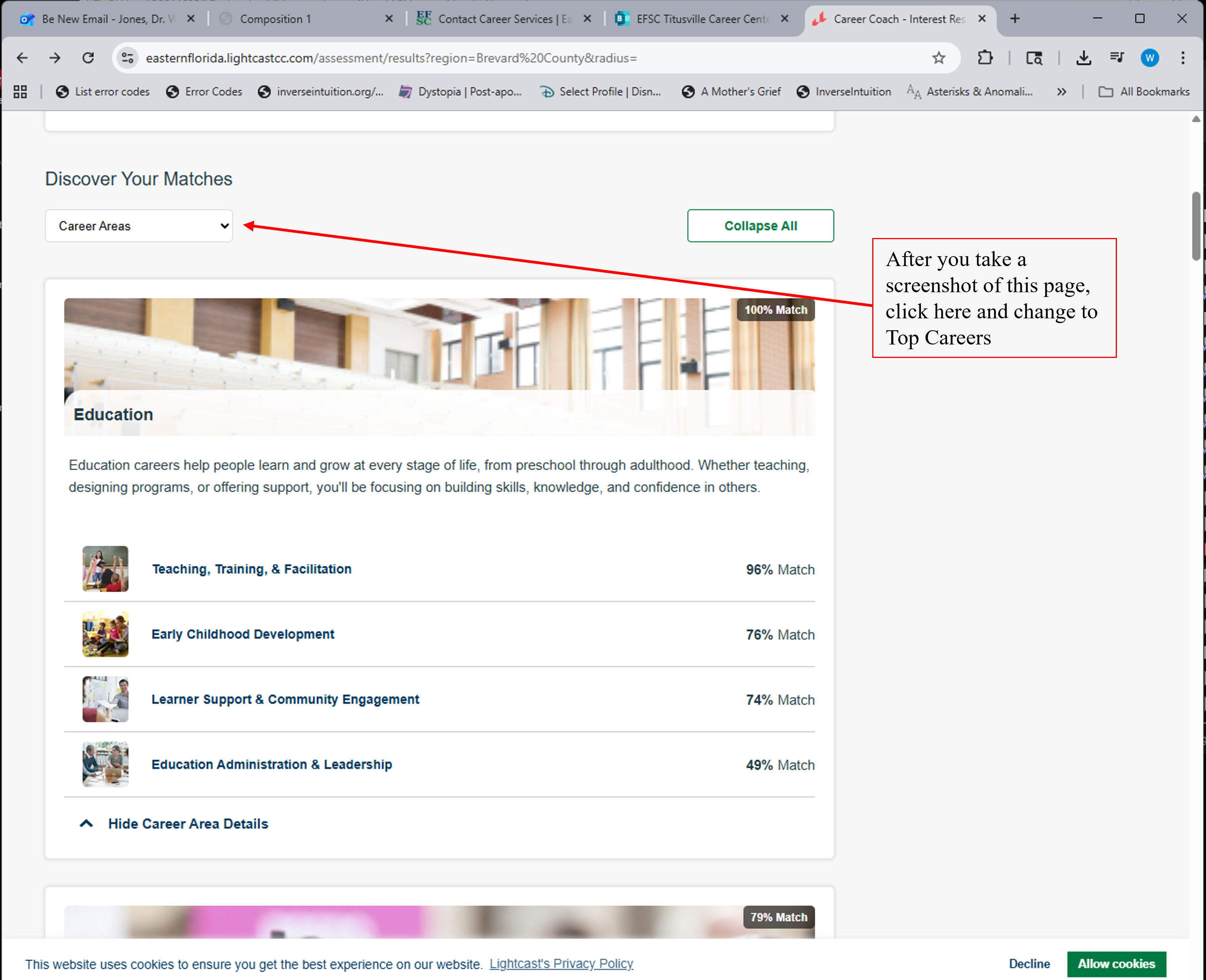Image resolution: width=1206 pixels, height=980 pixels.
Task: Click the browser reload icon
Action: pyautogui.click(x=88, y=57)
